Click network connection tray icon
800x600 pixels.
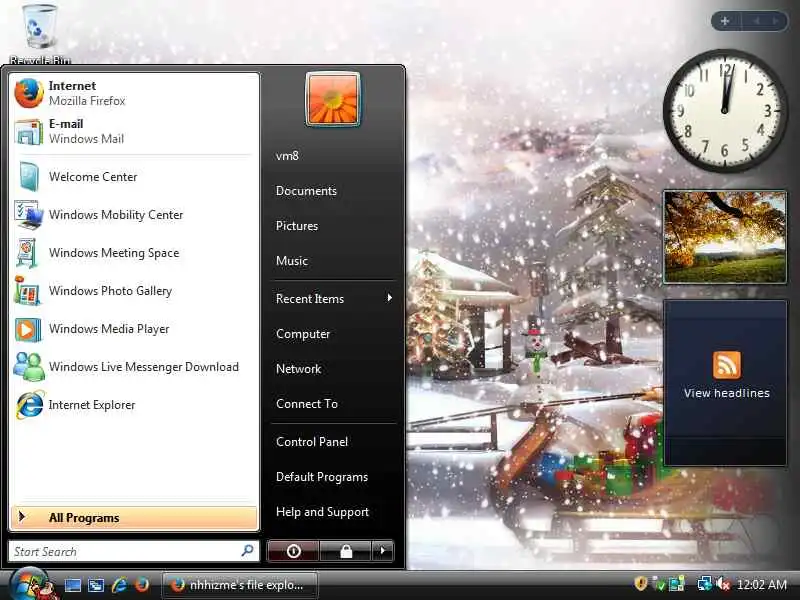point(705,584)
